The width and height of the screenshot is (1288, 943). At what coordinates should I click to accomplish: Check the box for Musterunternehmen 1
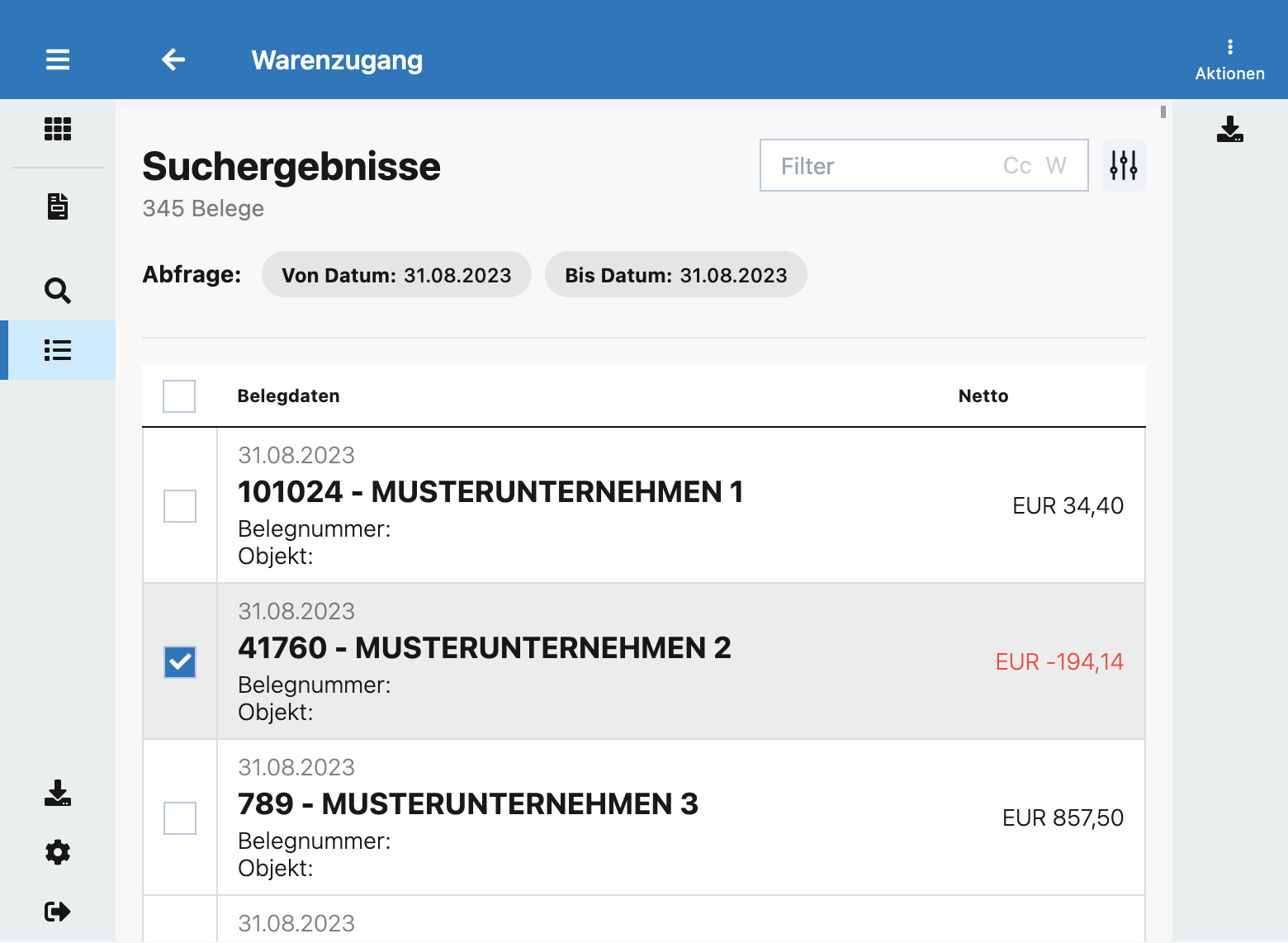(180, 506)
